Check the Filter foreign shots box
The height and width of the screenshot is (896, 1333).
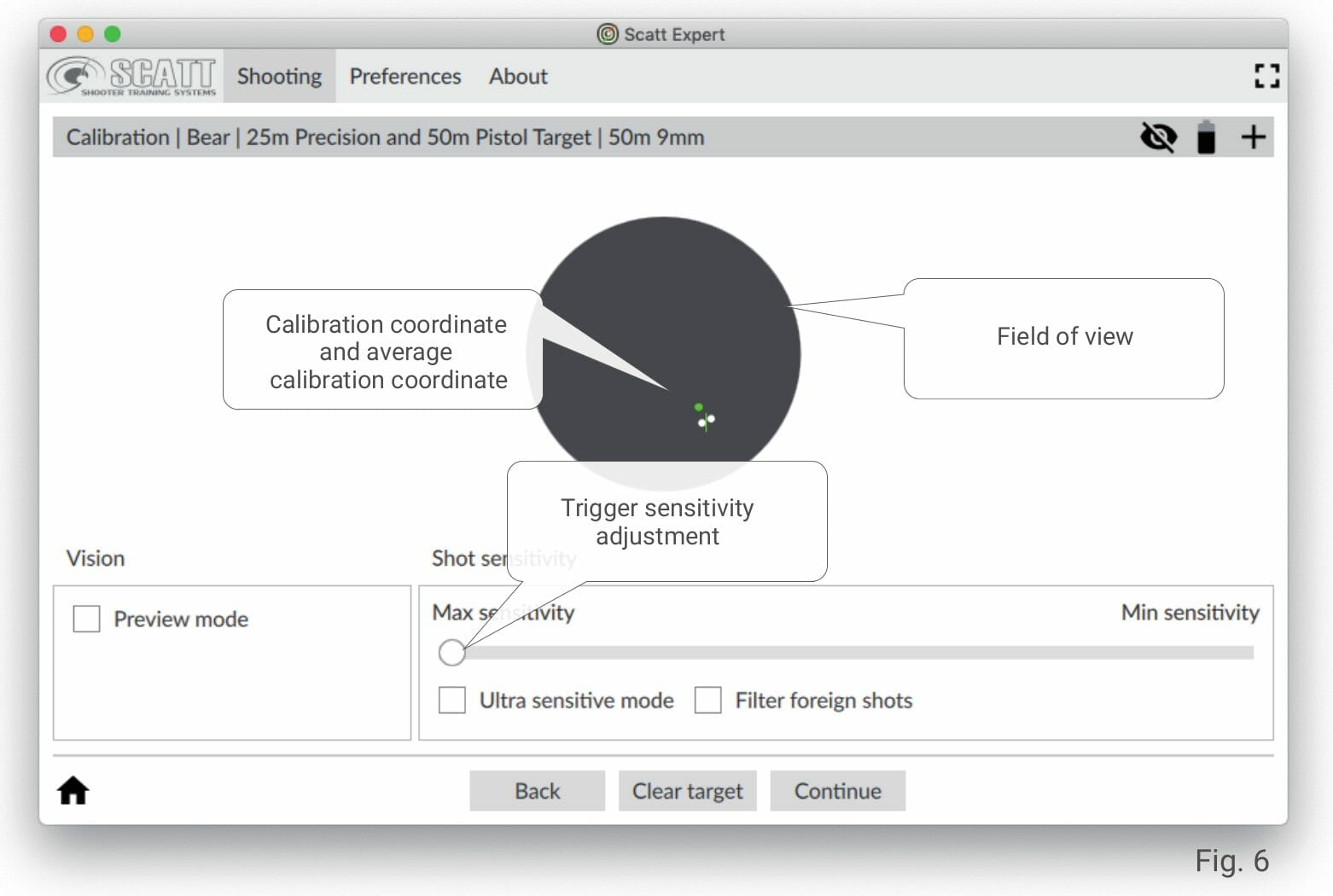(708, 701)
